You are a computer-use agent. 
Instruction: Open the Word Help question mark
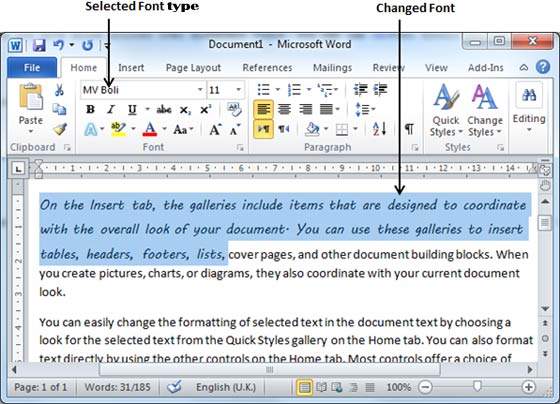tap(543, 67)
